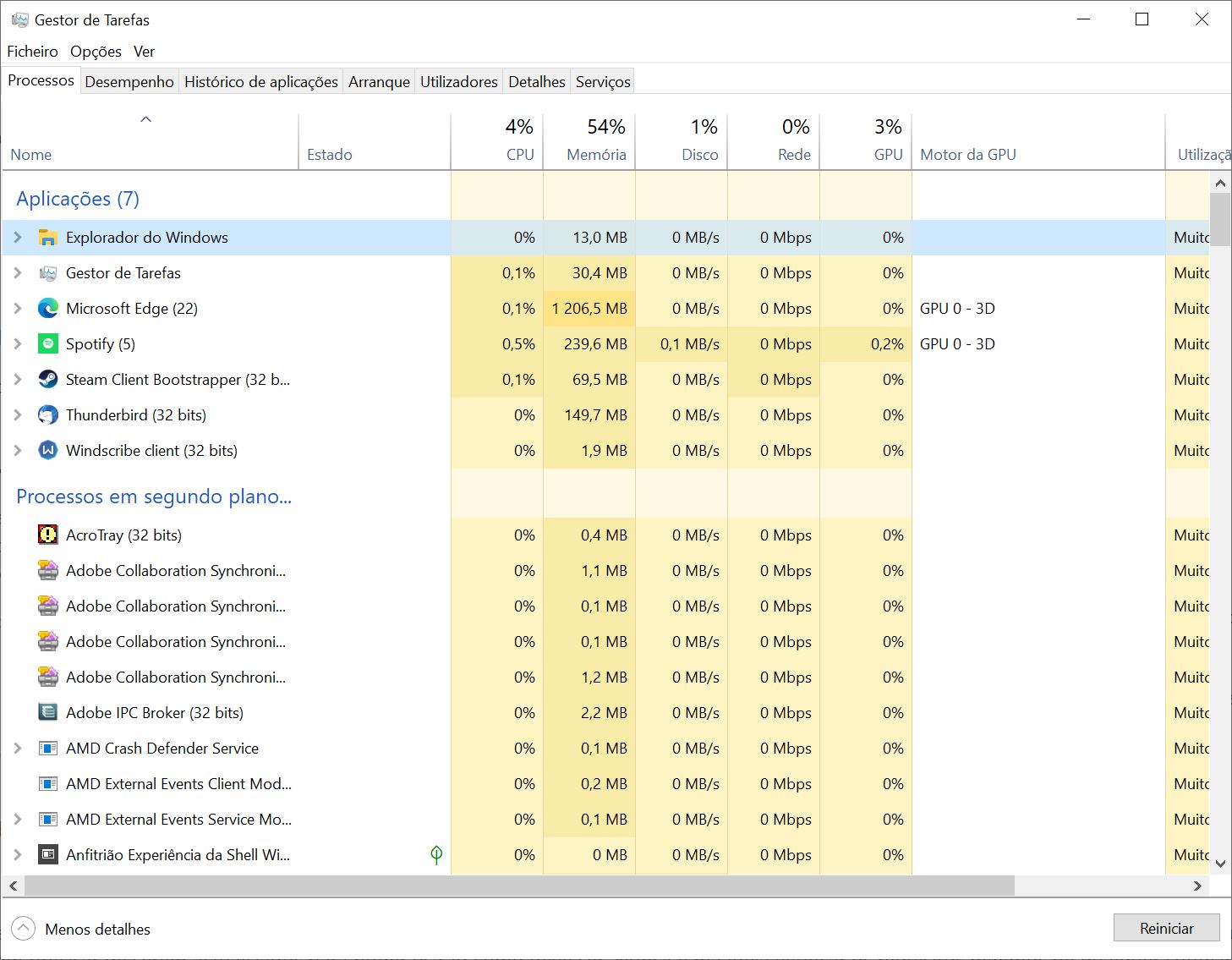Click the vertical scrollbar up arrow
The image size is (1232, 960).
click(1220, 183)
